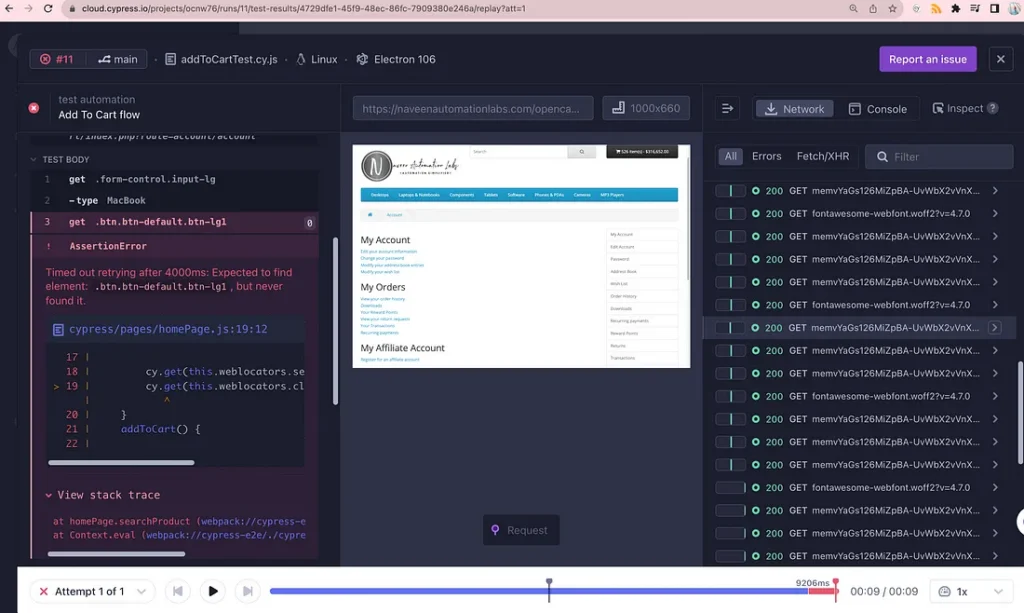Collapse the right devtools panel
Screen dimensions: 1024x613
click(727, 109)
